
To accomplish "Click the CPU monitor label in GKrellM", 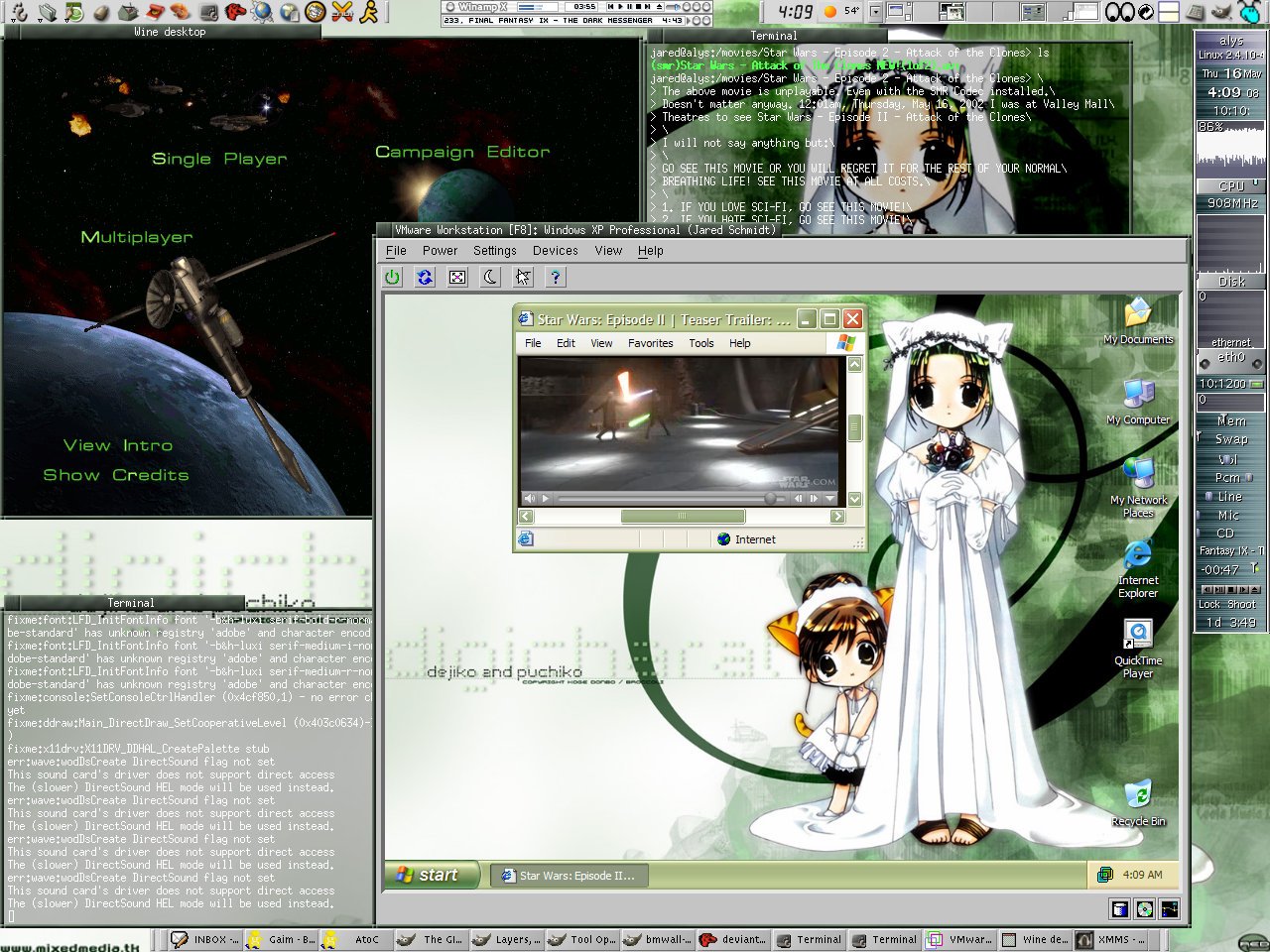I will click(1230, 185).
